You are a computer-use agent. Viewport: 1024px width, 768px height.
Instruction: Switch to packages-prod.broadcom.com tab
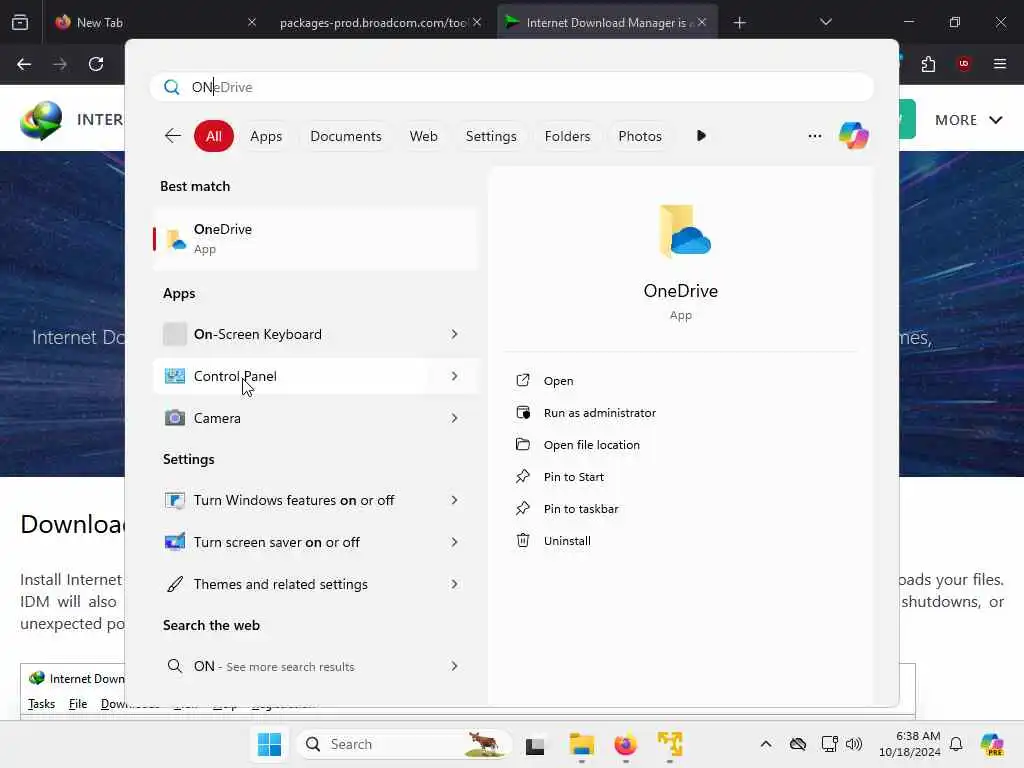click(379, 22)
